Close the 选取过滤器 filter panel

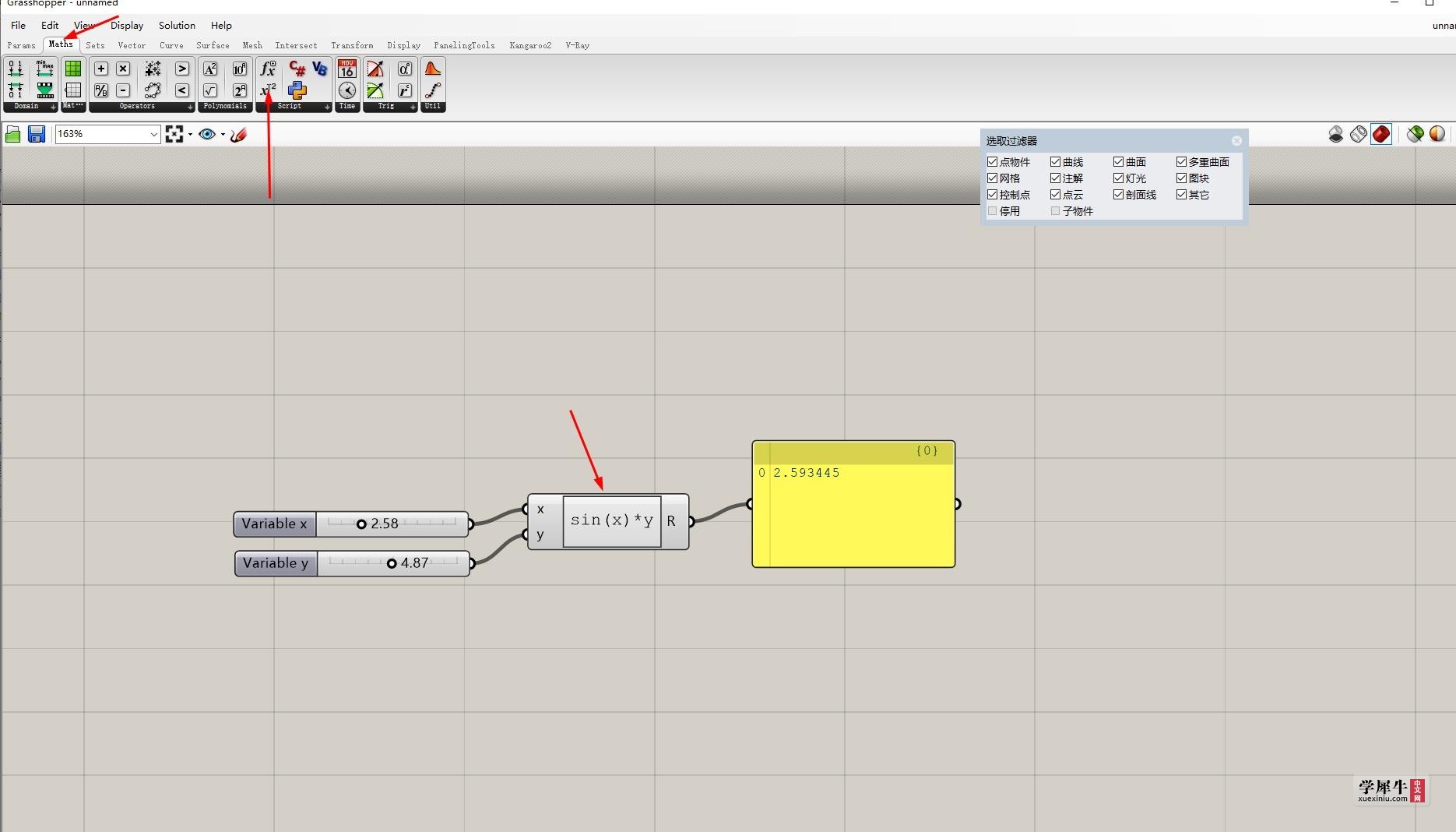1236,141
